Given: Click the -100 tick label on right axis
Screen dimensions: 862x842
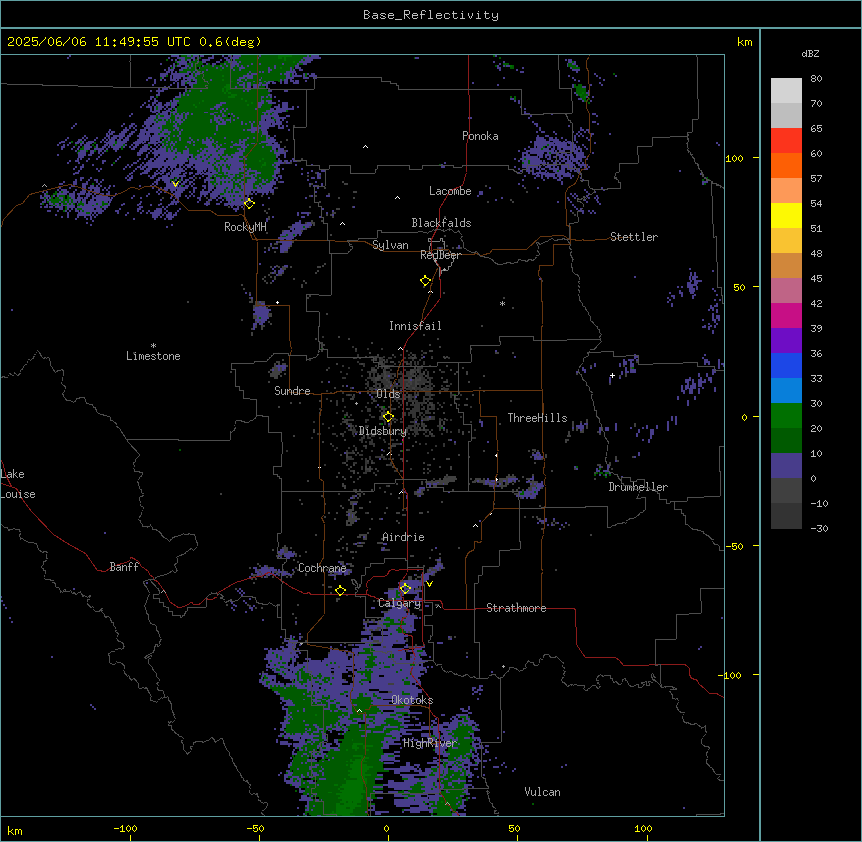Looking at the screenshot, I should point(731,675).
